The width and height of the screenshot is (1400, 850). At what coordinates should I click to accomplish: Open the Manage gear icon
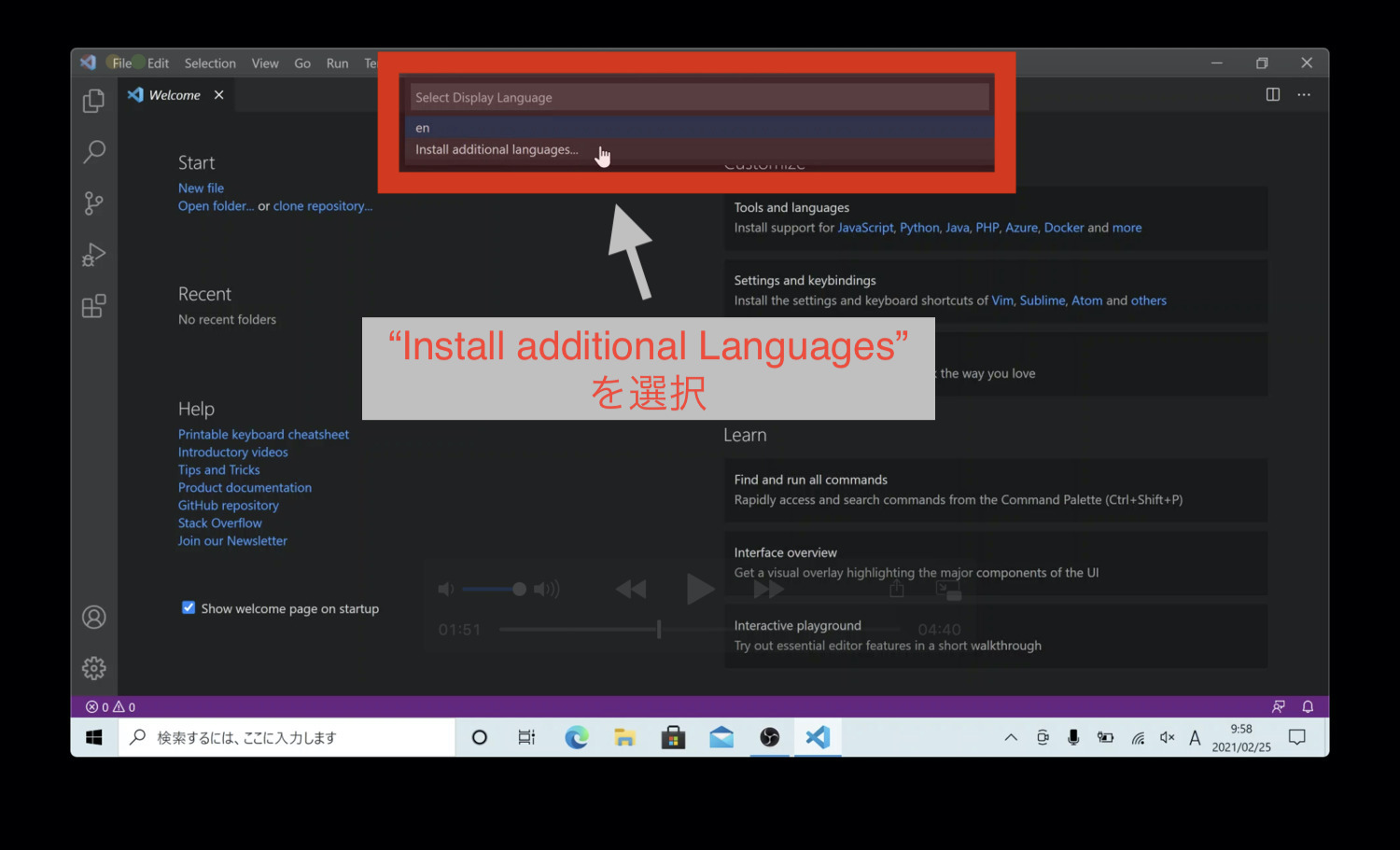point(93,668)
